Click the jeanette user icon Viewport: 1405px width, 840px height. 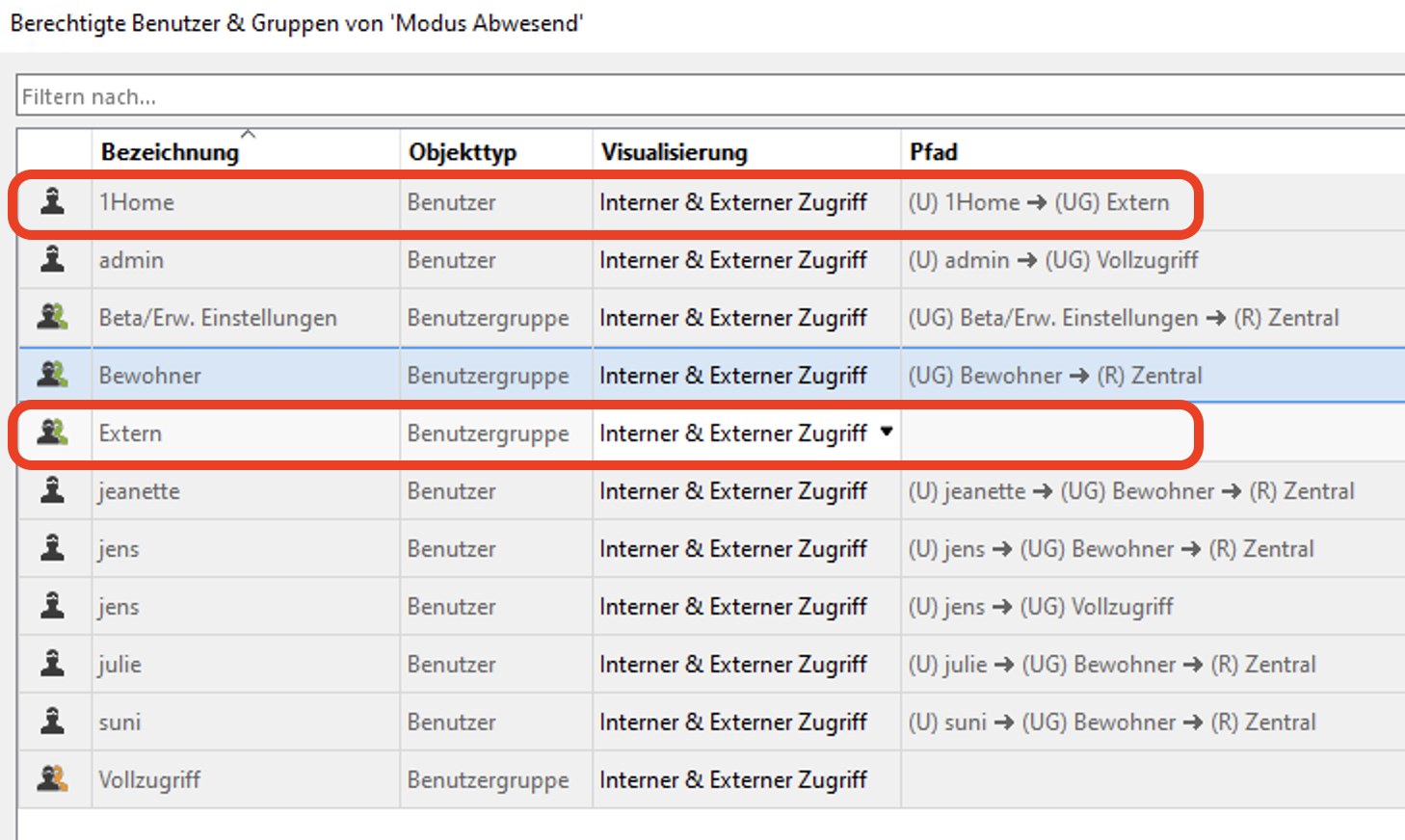click(x=53, y=490)
